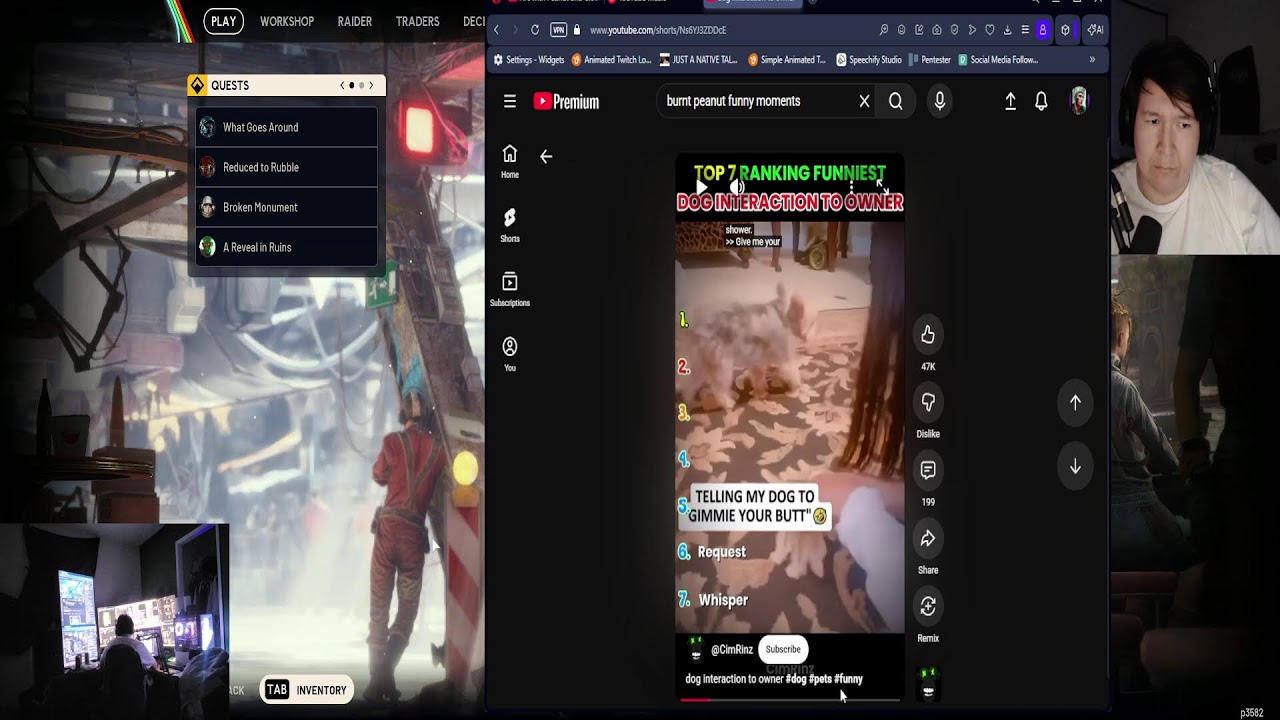Screen dimensions: 1280x720
Task: Open the #pets hashtag link
Action: tap(820, 679)
